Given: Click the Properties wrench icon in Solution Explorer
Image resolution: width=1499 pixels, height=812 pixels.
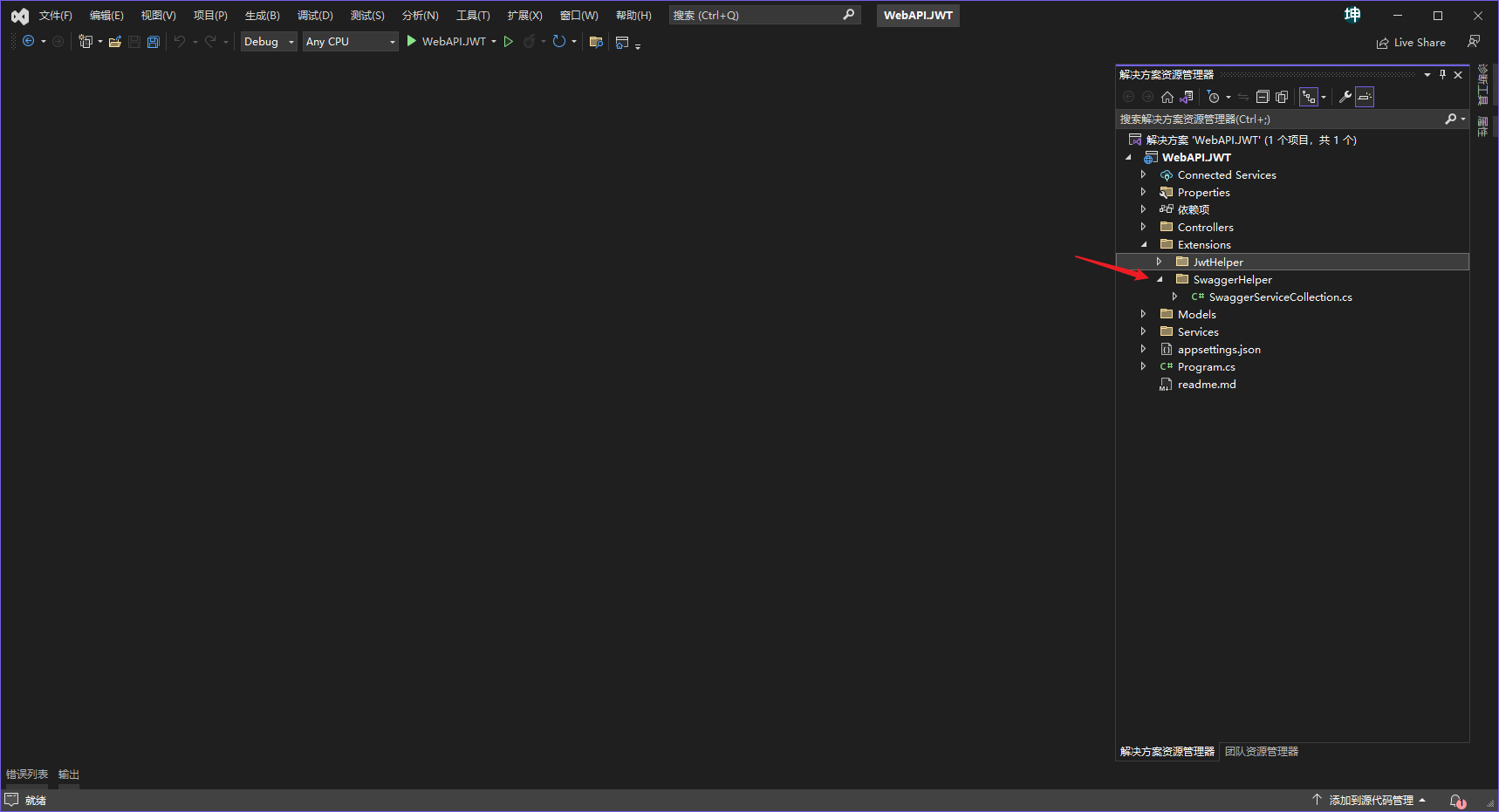Looking at the screenshot, I should (1345, 96).
